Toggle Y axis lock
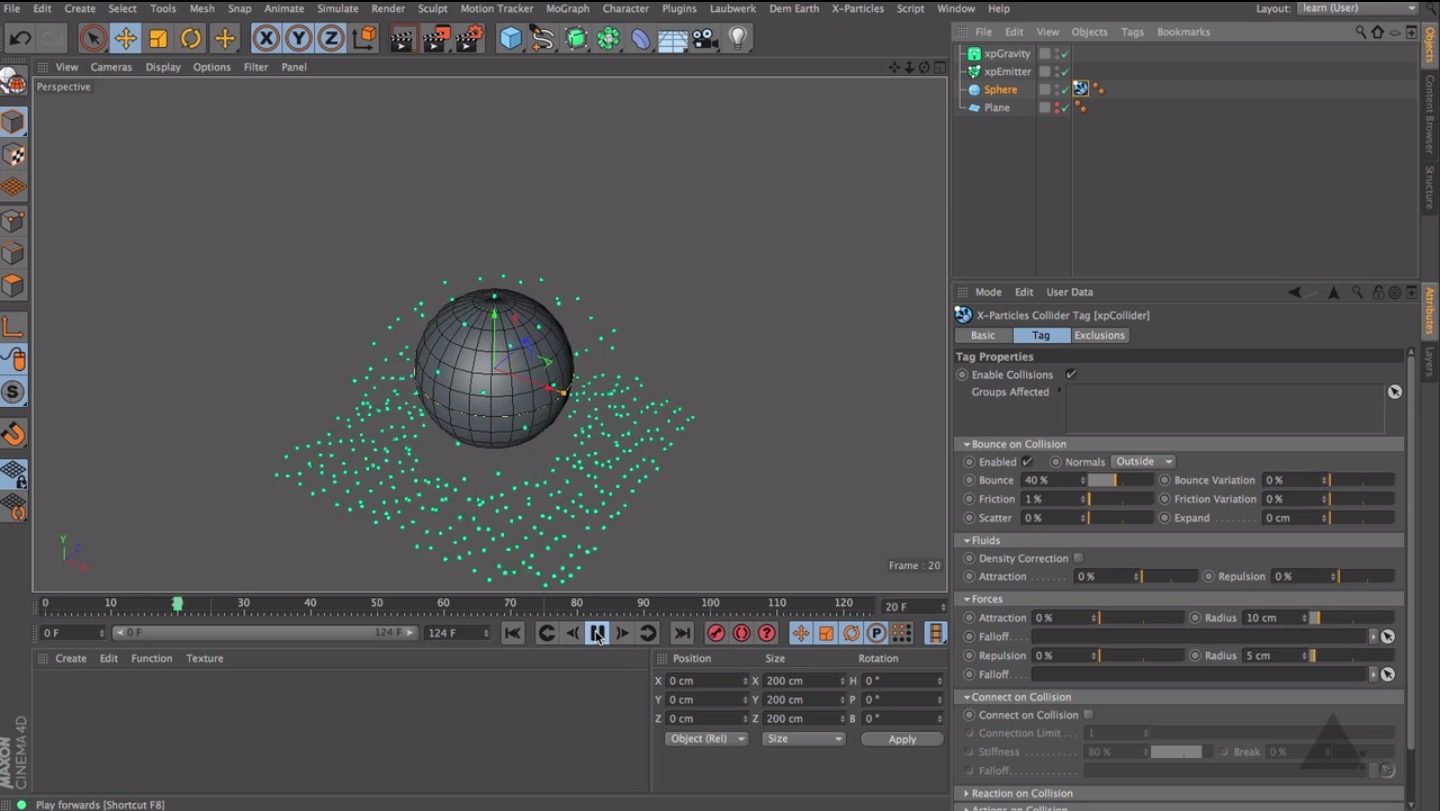This screenshot has width=1440, height=811. pos(298,39)
